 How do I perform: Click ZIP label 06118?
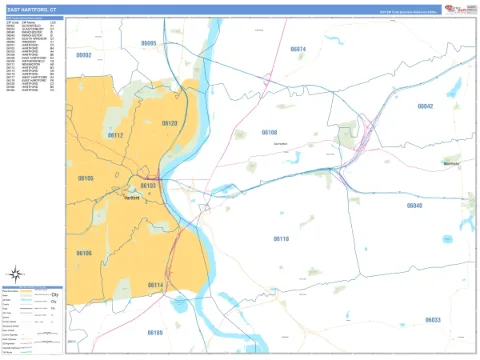[281, 239]
